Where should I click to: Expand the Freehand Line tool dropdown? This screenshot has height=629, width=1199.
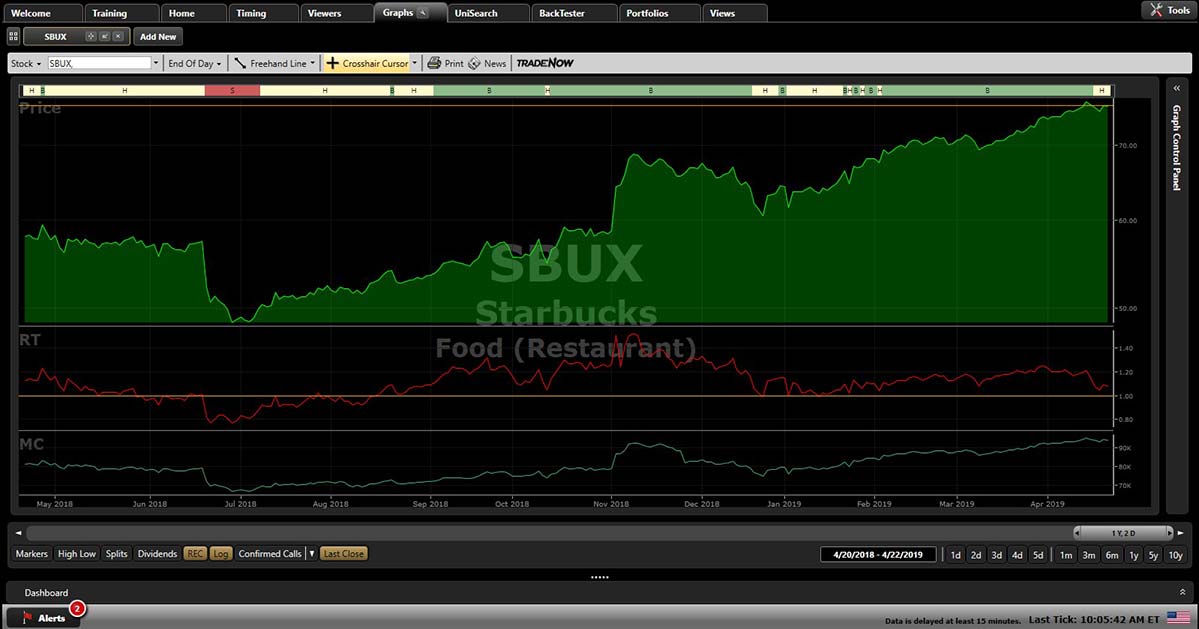(312, 63)
